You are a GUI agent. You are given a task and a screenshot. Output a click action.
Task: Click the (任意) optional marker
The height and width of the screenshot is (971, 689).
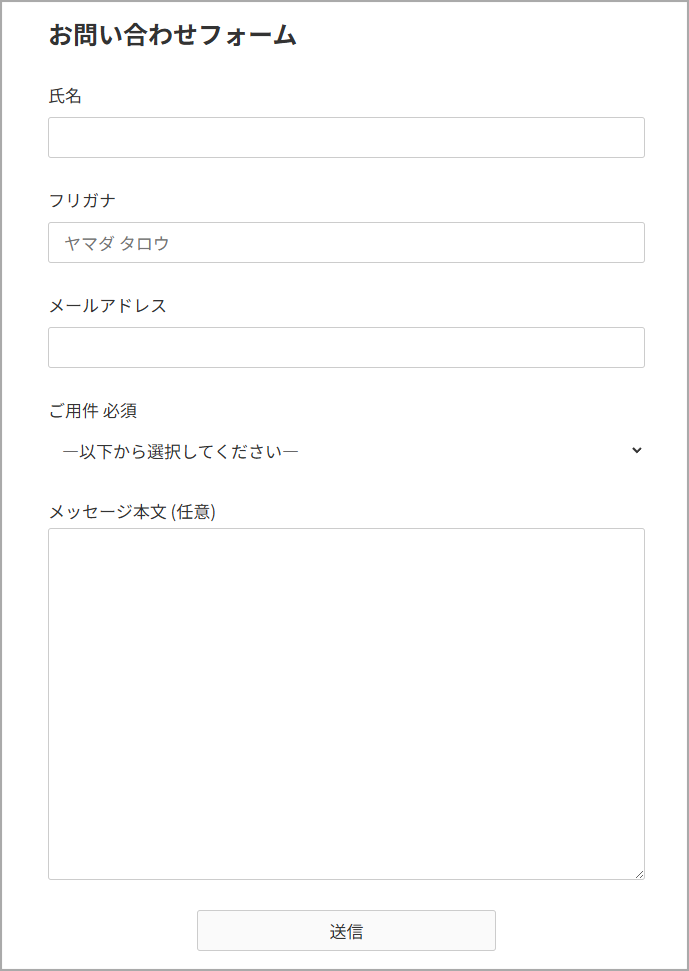tap(194, 512)
